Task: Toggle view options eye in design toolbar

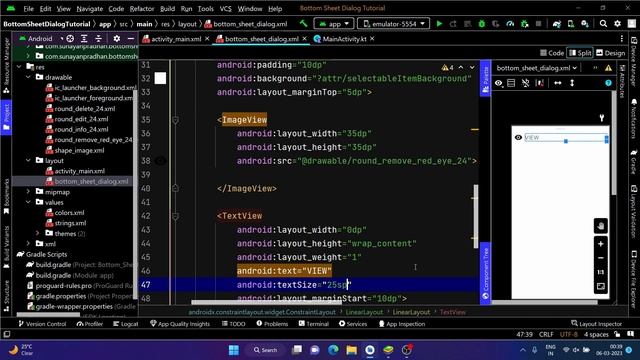Action: tap(499, 83)
